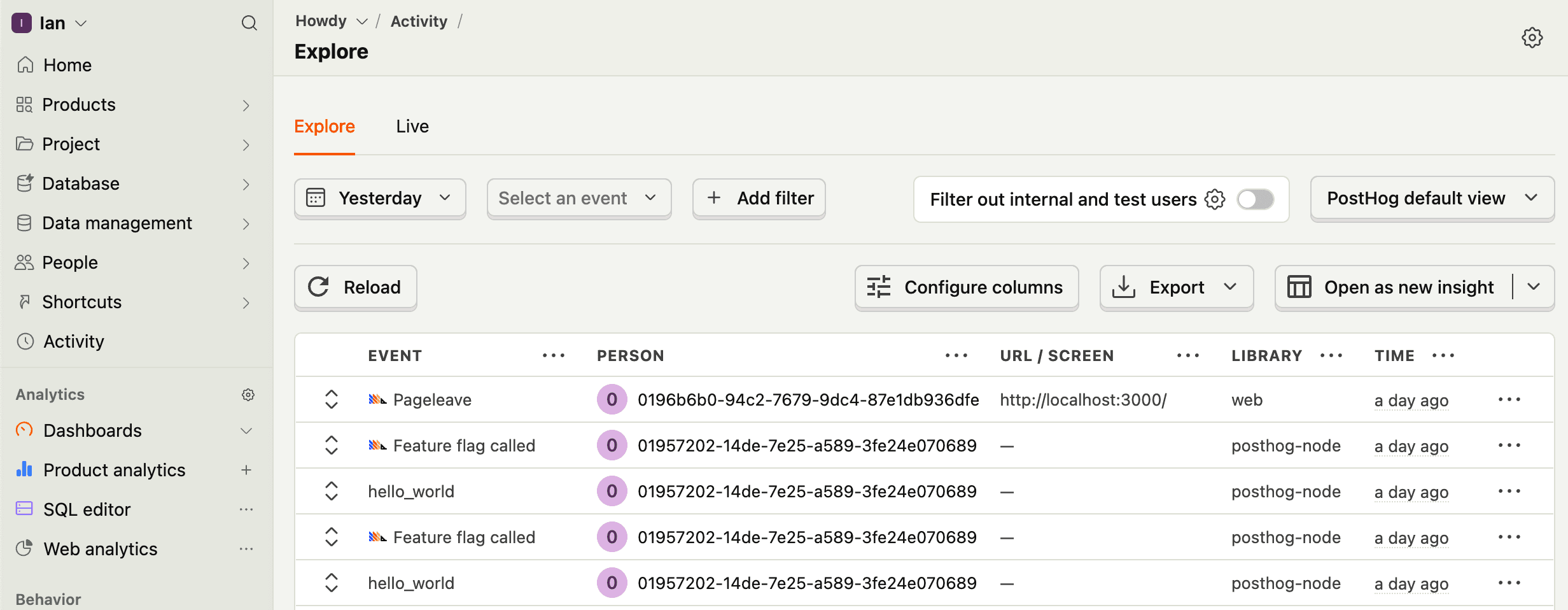Image resolution: width=1568 pixels, height=610 pixels.
Task: Click the Reload button
Action: click(x=355, y=287)
